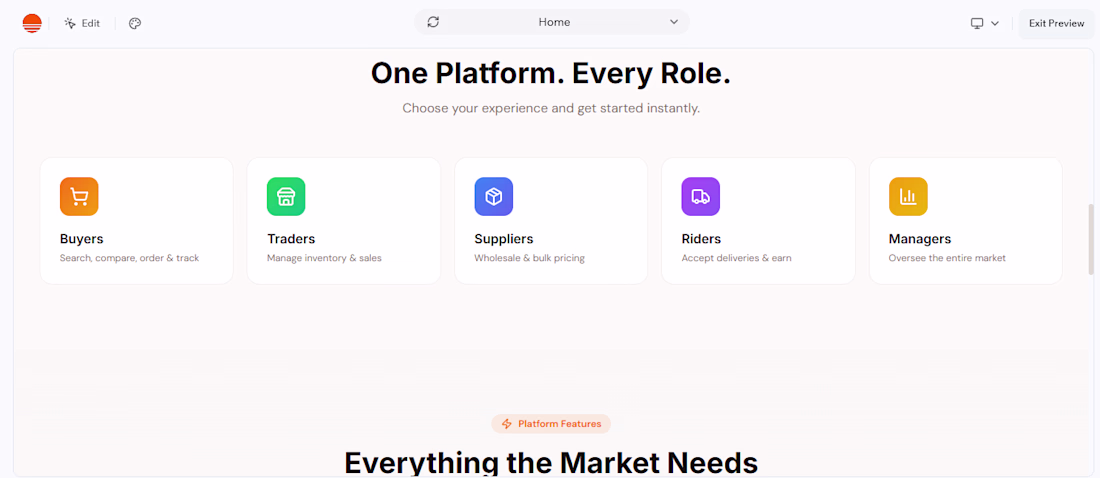Screen dimensions: 1100x478
Task: Click the desktop monitor device icon
Action: (977, 23)
